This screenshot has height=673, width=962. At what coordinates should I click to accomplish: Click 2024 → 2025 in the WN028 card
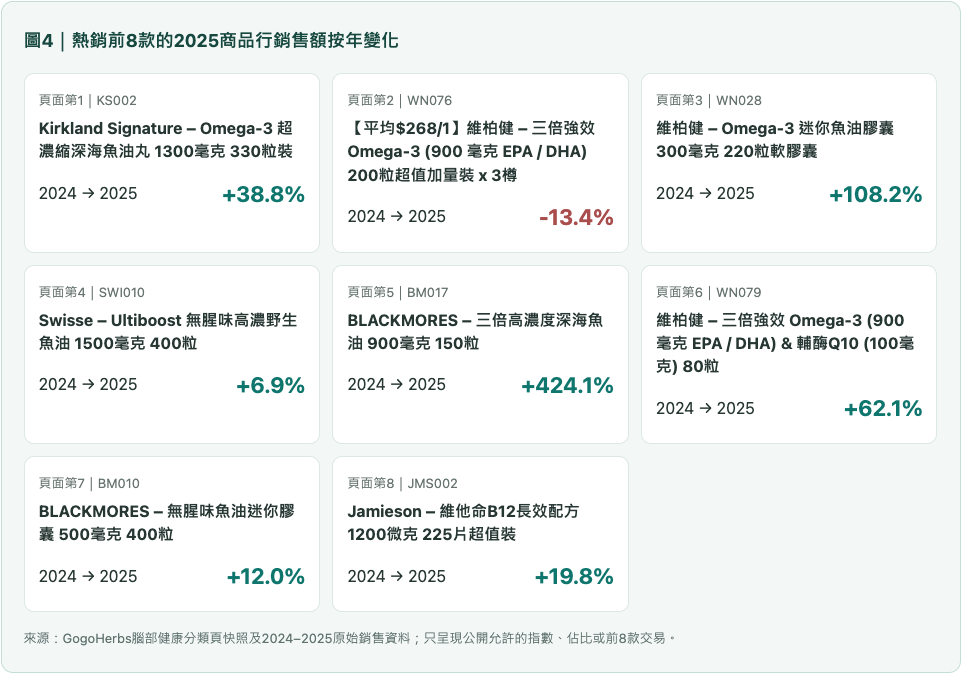pos(705,193)
